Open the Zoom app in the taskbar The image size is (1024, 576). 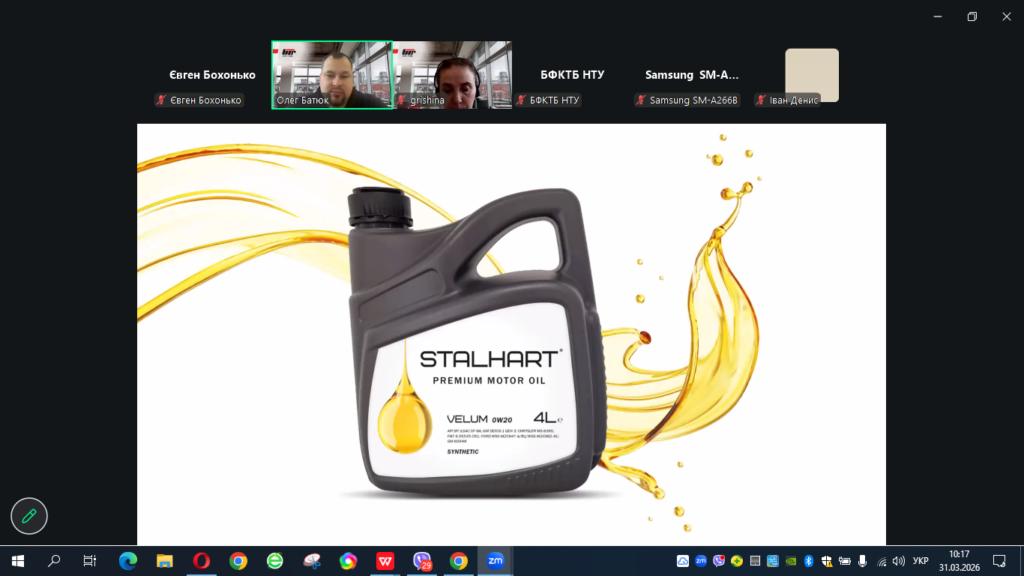495,561
